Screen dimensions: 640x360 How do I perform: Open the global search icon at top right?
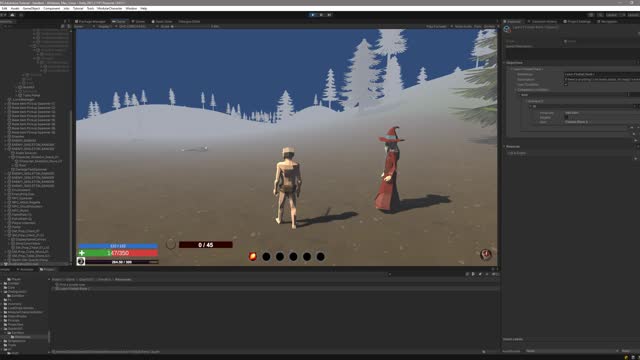pos(600,15)
